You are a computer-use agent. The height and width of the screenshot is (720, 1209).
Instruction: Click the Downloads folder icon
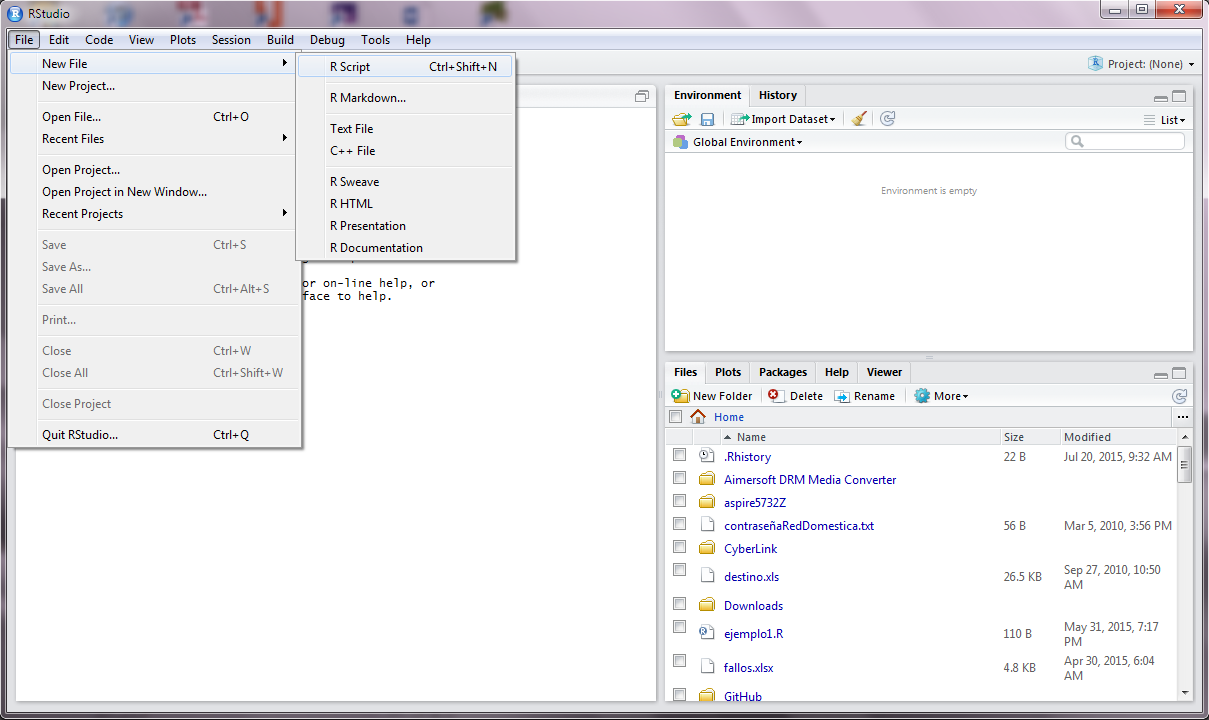pos(707,605)
